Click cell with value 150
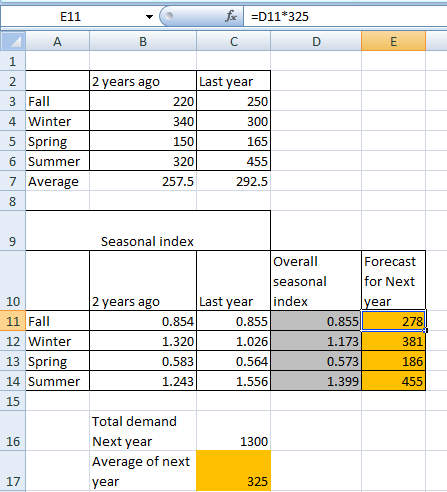The image size is (447, 492). pos(143,141)
